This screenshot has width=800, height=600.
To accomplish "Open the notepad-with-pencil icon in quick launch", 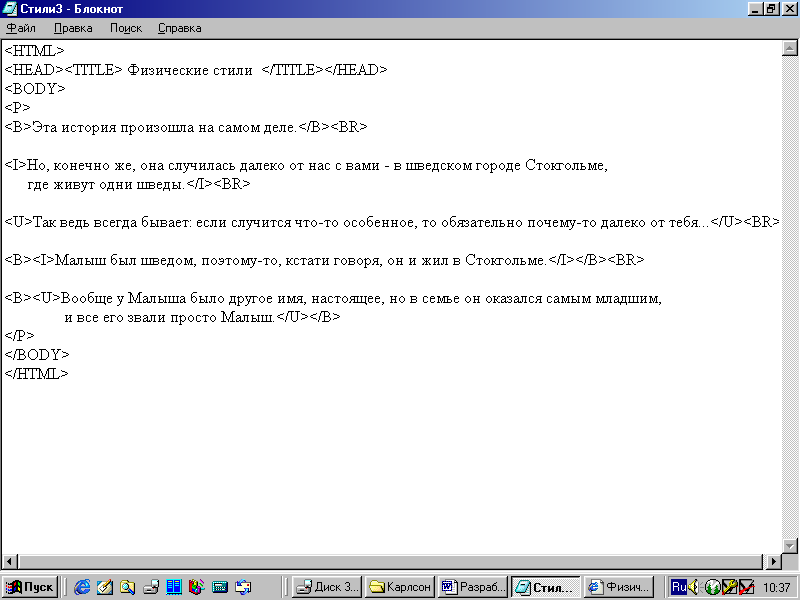I will click(105, 587).
